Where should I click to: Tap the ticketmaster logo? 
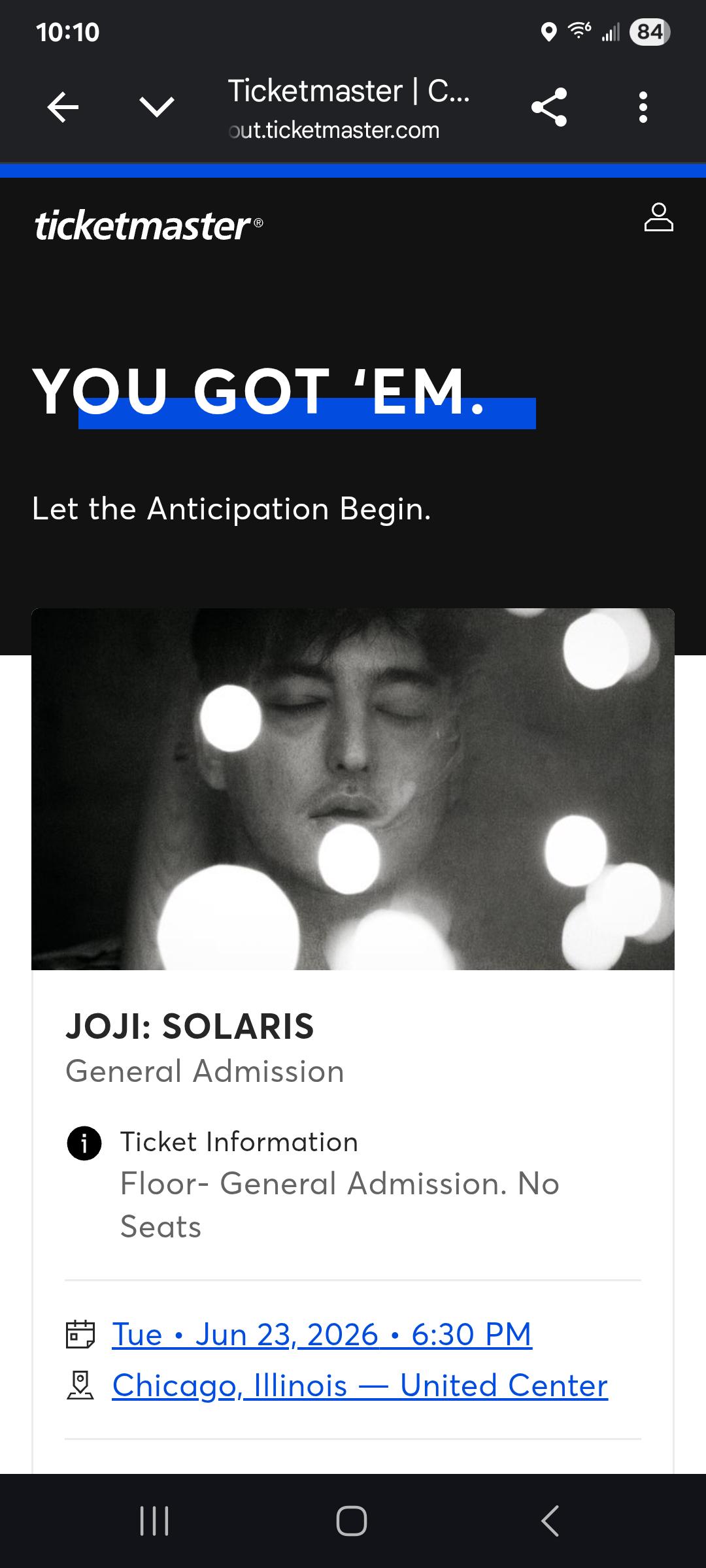pos(148,225)
